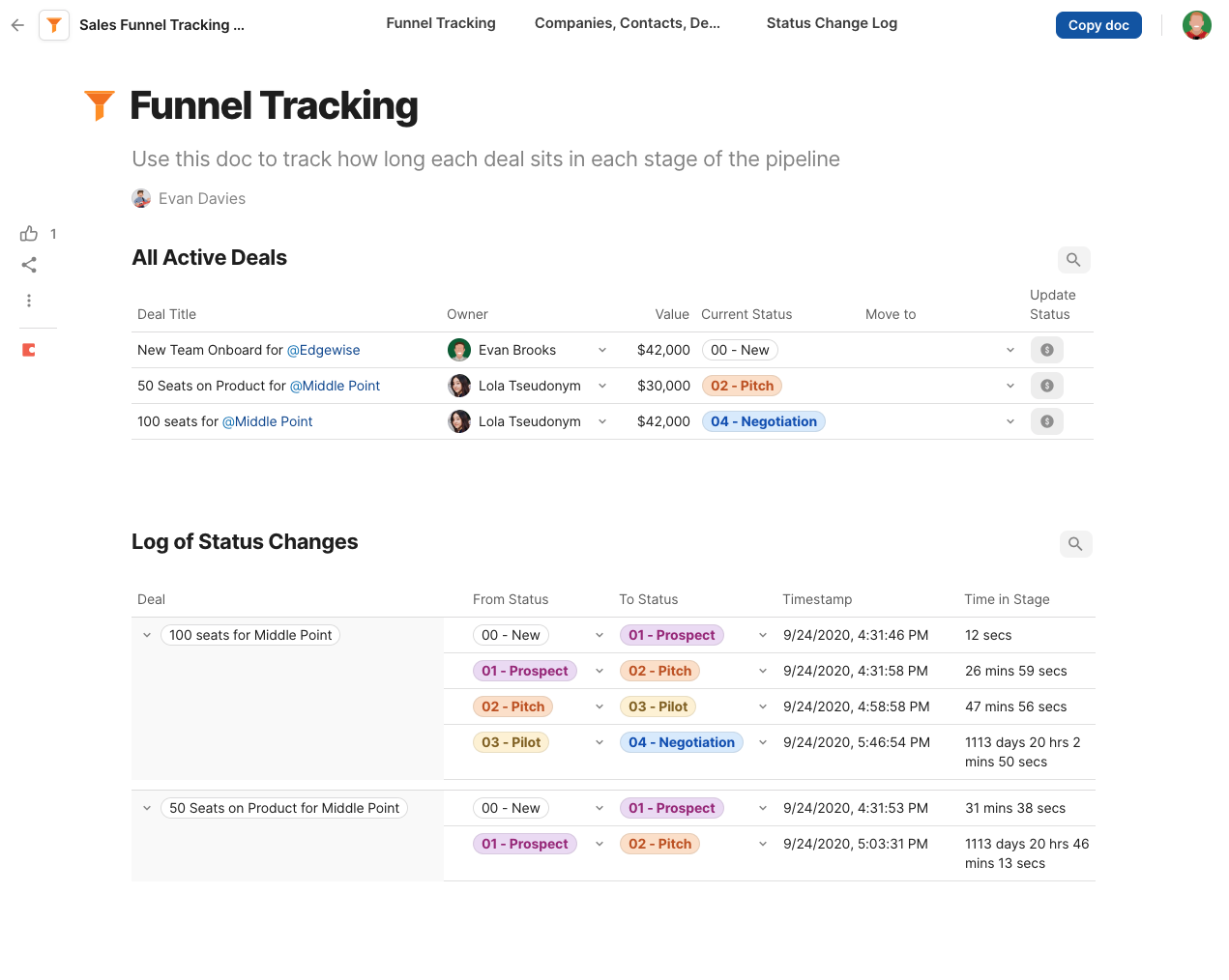The height and width of the screenshot is (980, 1229).
Task: Click the red Coda icon in sidebar
Action: [29, 350]
